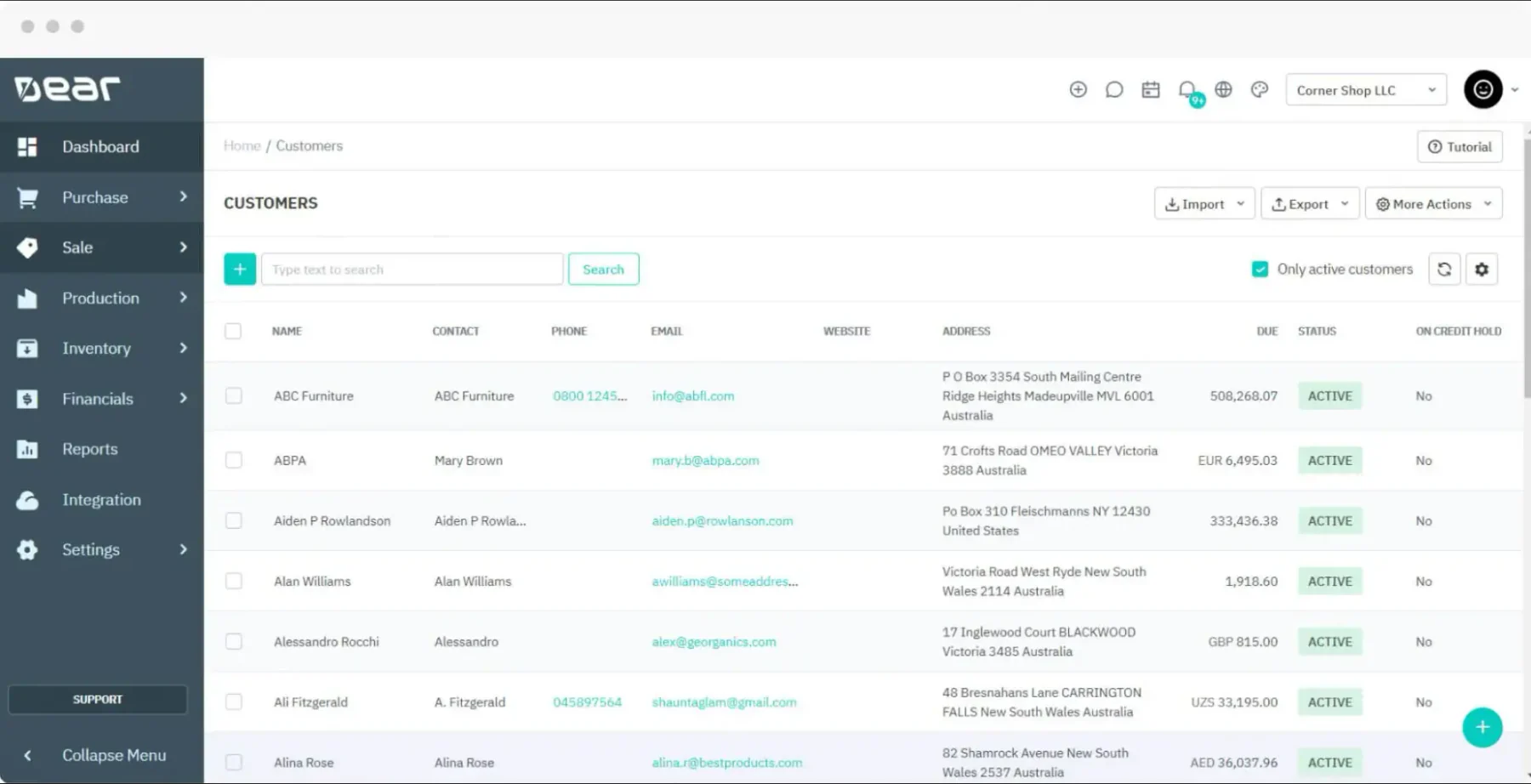Refresh the customers list
Screen dimensions: 1531x784
(x=1444, y=270)
